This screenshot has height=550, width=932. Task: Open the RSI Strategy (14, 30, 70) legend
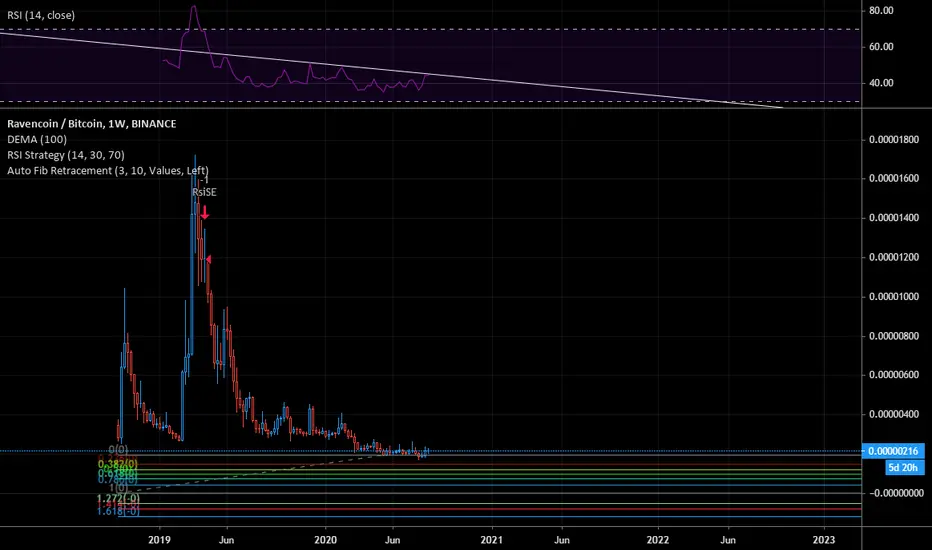(66, 155)
